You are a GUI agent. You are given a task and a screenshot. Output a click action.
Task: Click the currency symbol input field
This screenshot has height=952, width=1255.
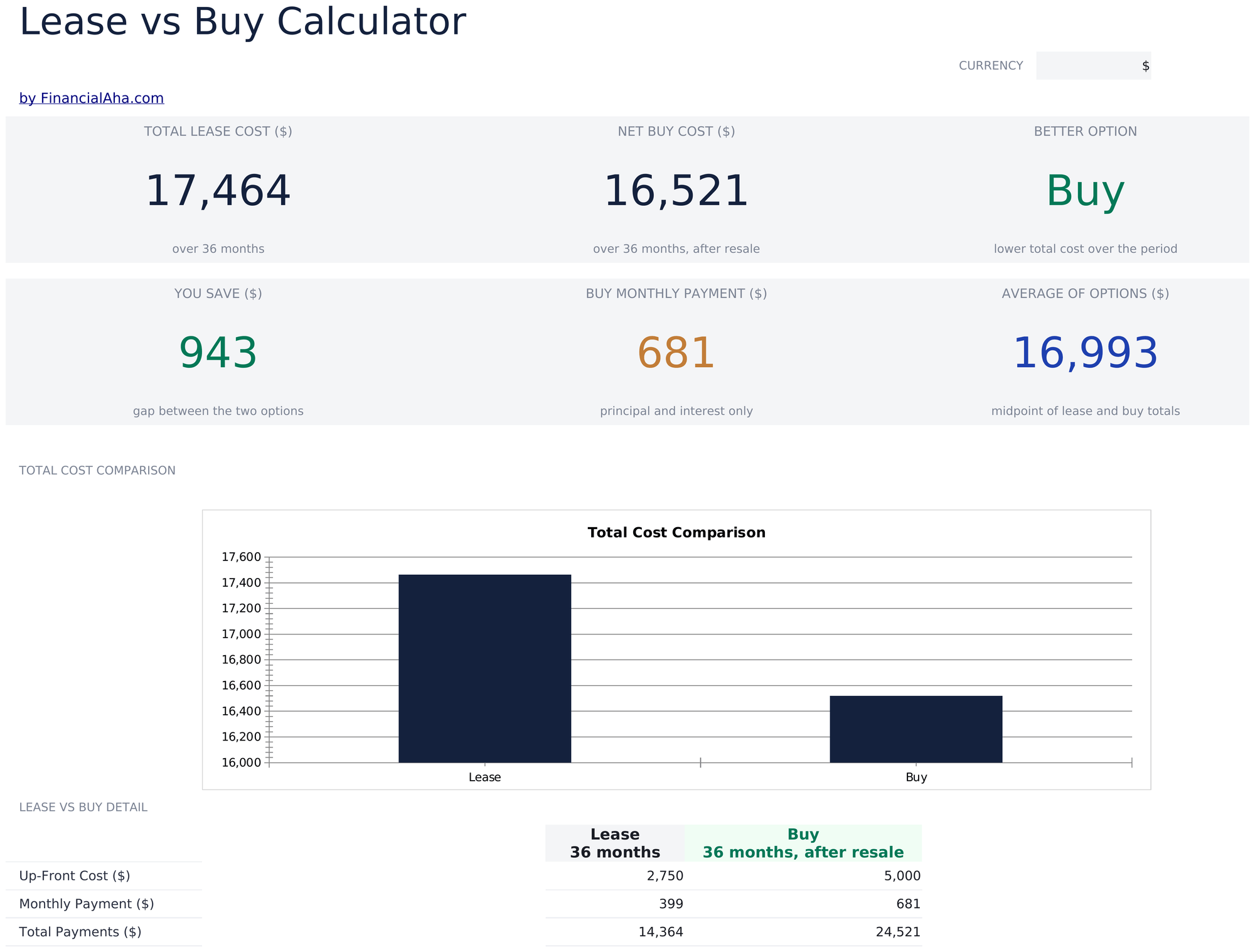click(1093, 66)
